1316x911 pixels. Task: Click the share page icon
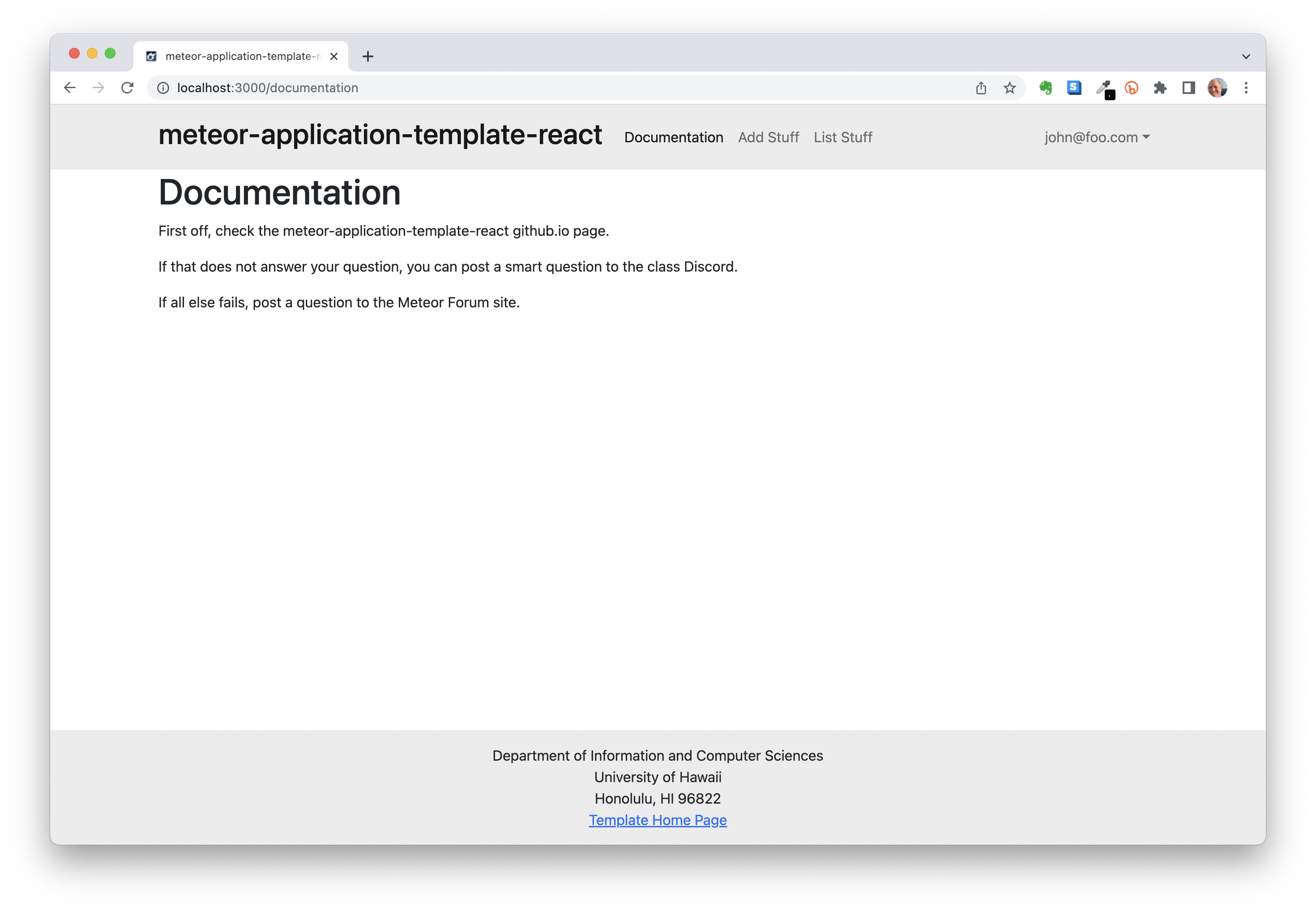click(981, 88)
